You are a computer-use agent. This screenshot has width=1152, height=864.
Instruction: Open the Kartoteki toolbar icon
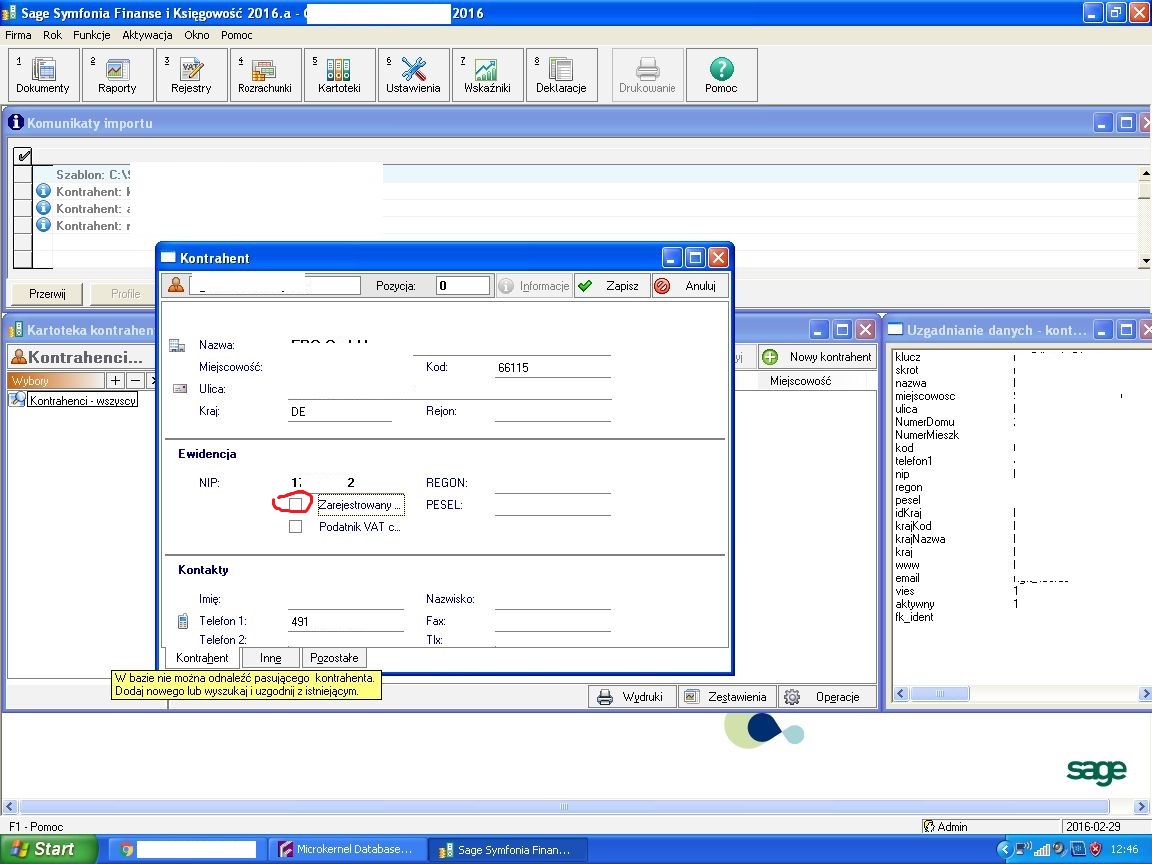339,75
